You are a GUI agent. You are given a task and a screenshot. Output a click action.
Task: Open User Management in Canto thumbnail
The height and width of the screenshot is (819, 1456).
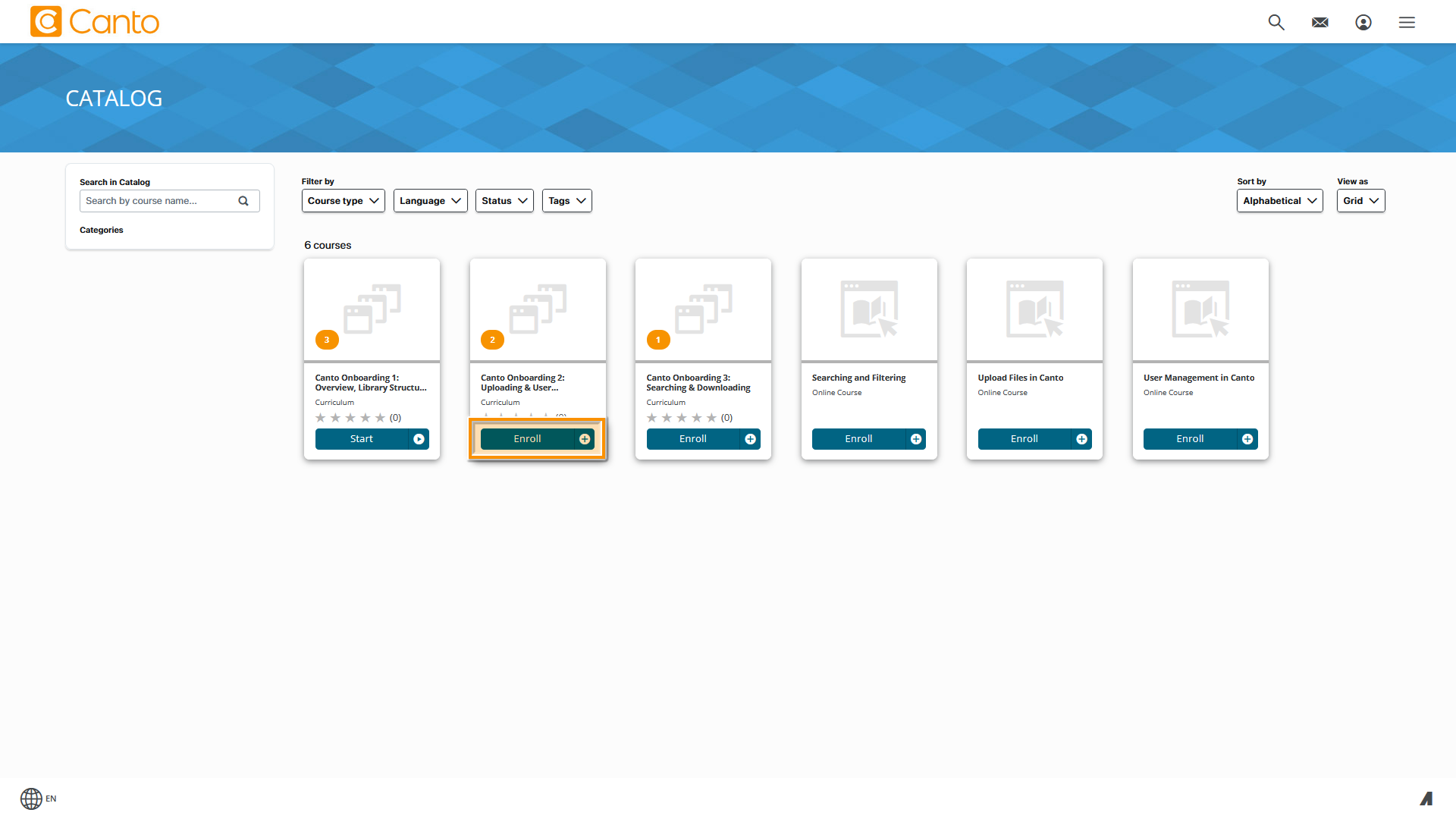[1200, 309]
